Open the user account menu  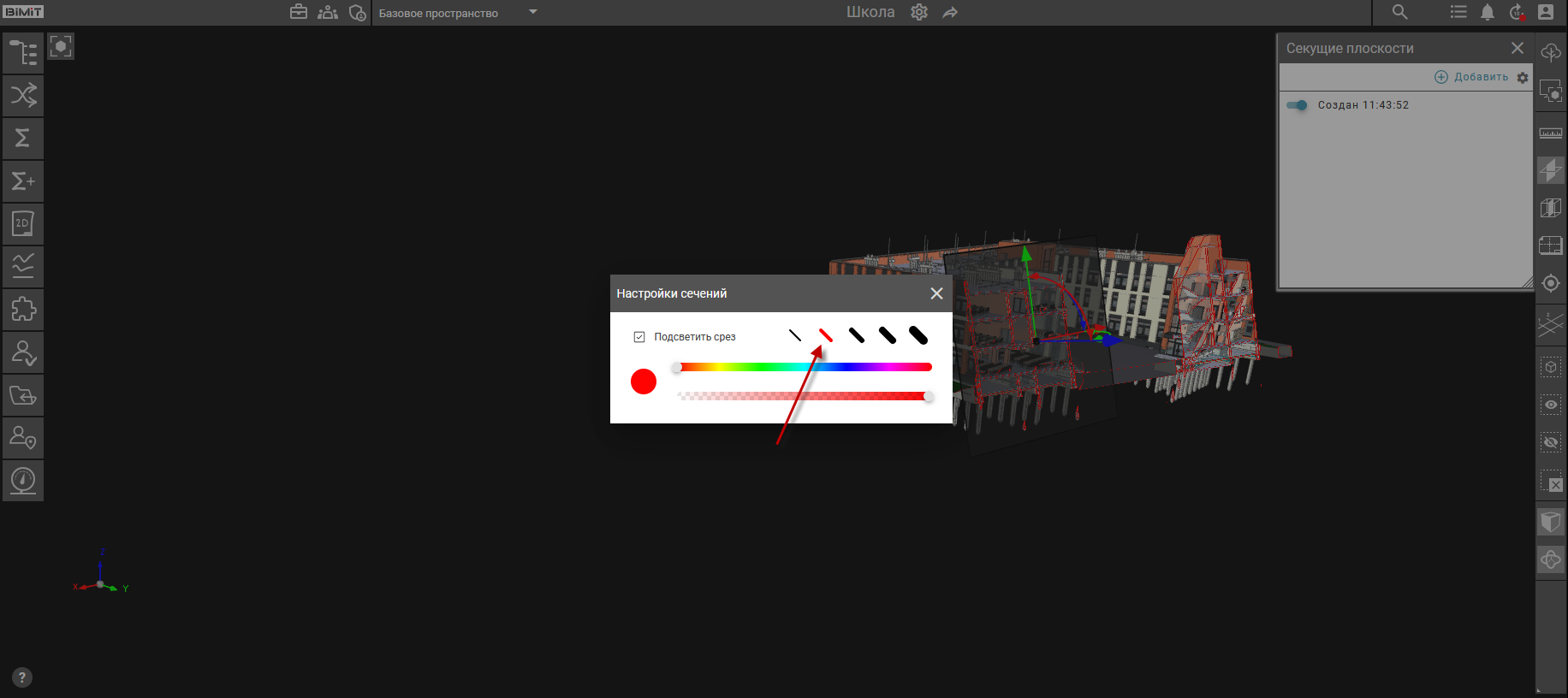(x=1546, y=12)
